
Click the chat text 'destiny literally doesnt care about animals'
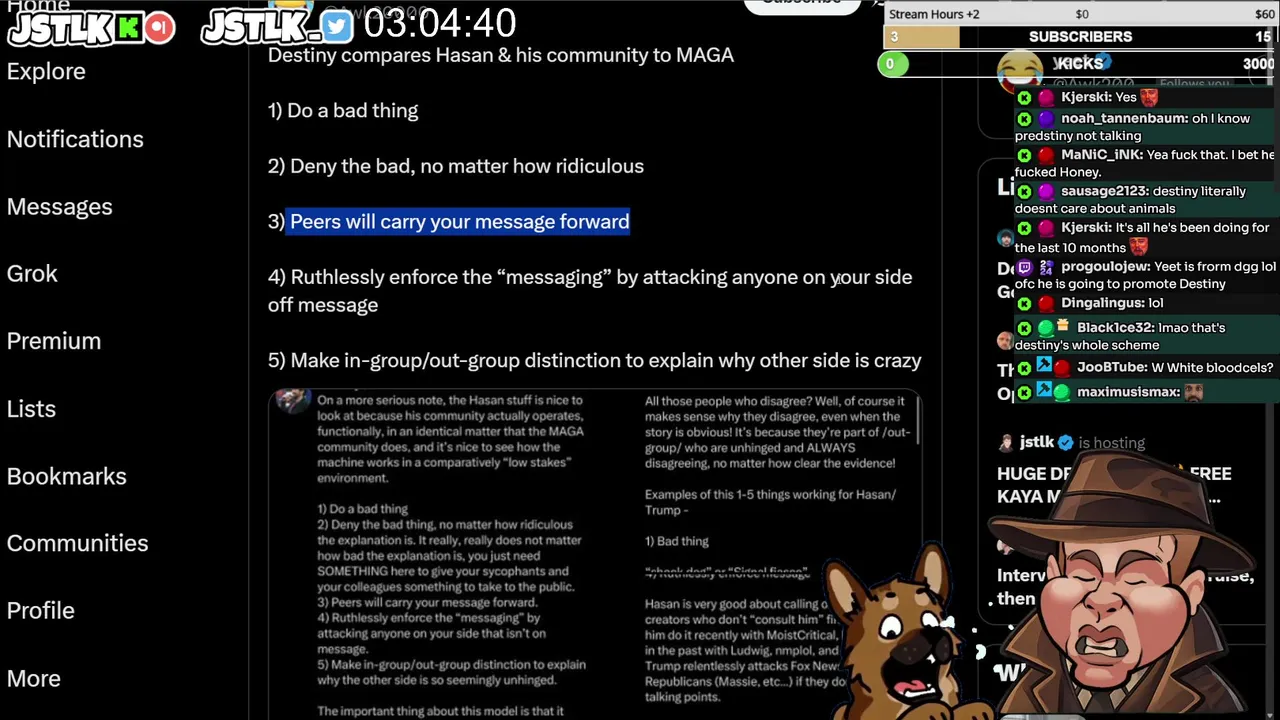click(1130, 199)
